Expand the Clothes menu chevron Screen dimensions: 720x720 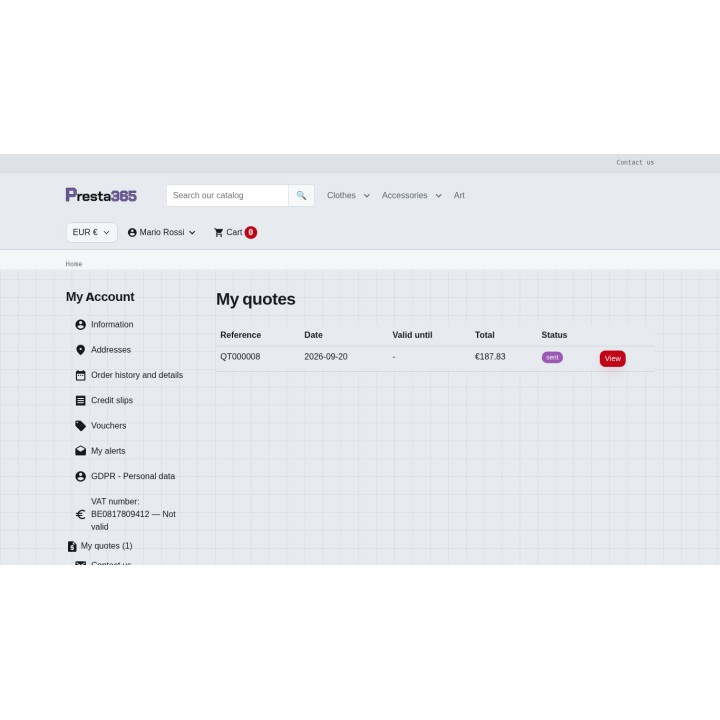tap(366, 196)
